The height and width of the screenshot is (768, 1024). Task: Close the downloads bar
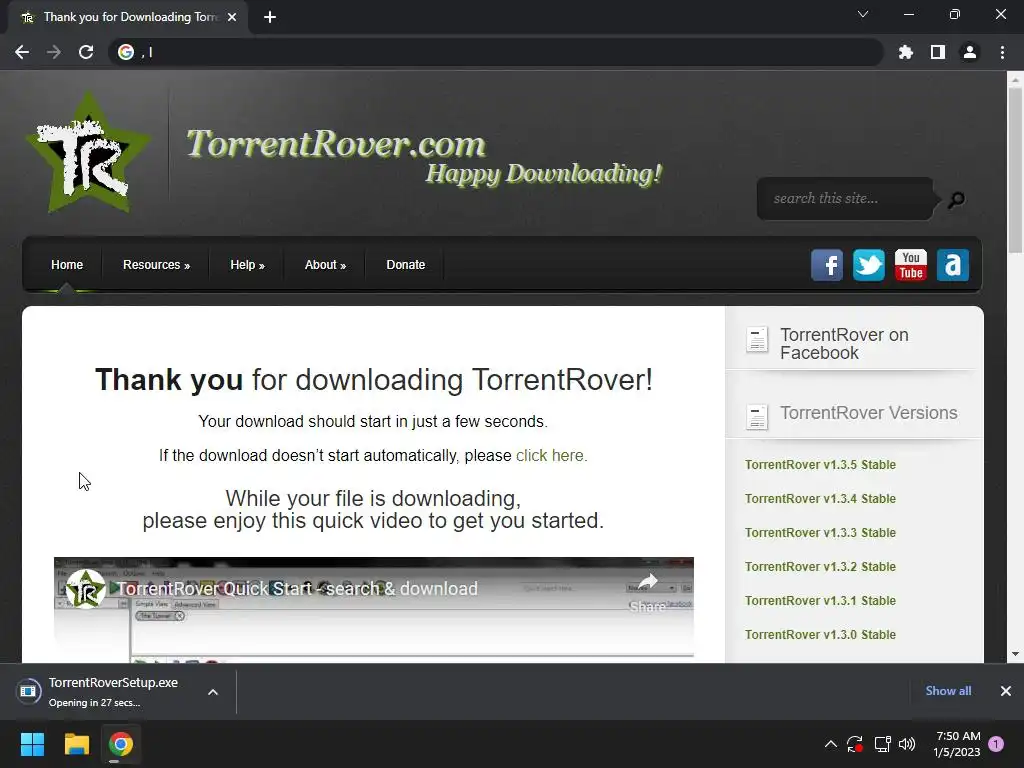[x=1006, y=691]
